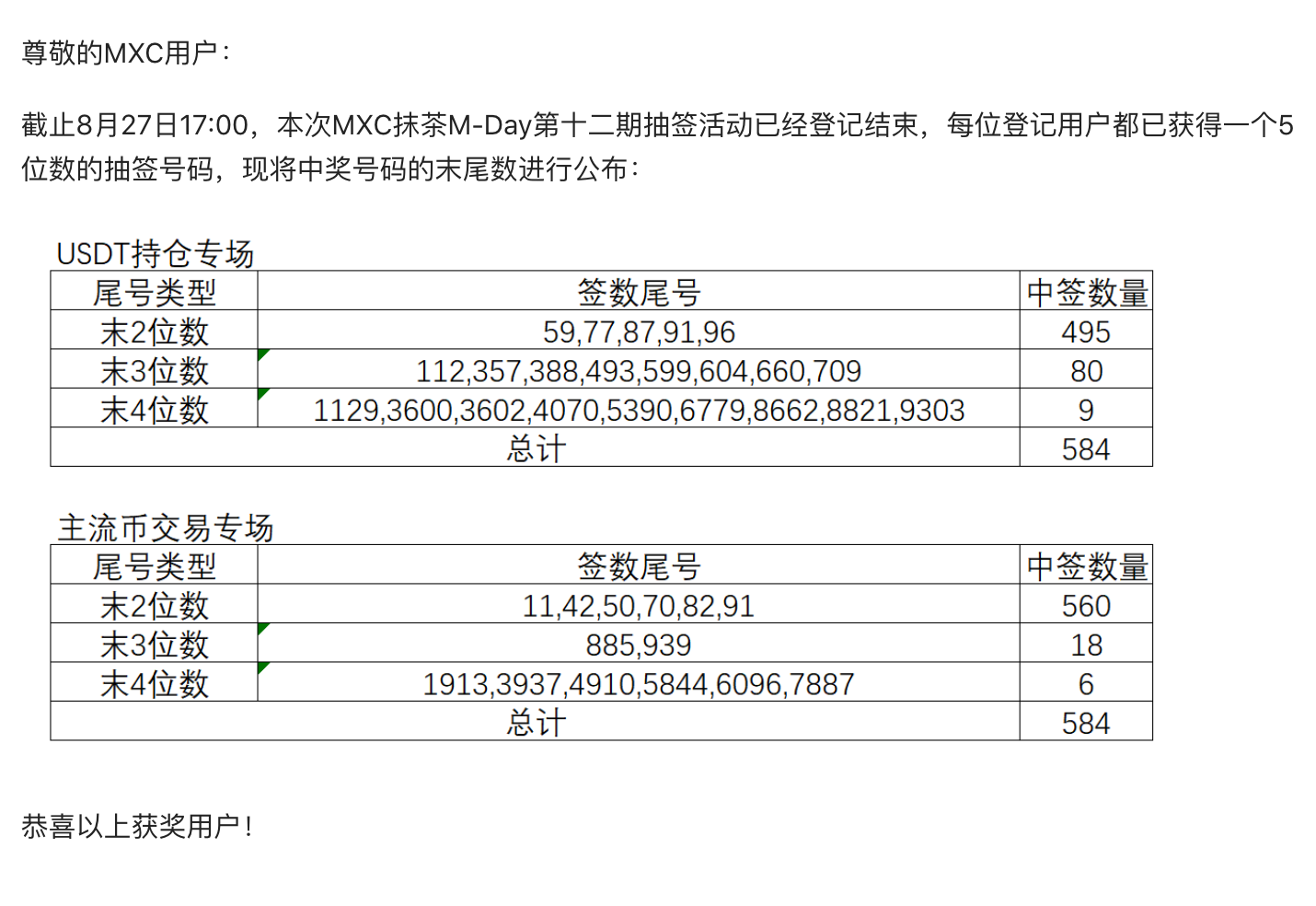Viewport: 1316px width, 906px height.
Task: Click "总计" in the 主流币交易专场 table
Action: 536,723
